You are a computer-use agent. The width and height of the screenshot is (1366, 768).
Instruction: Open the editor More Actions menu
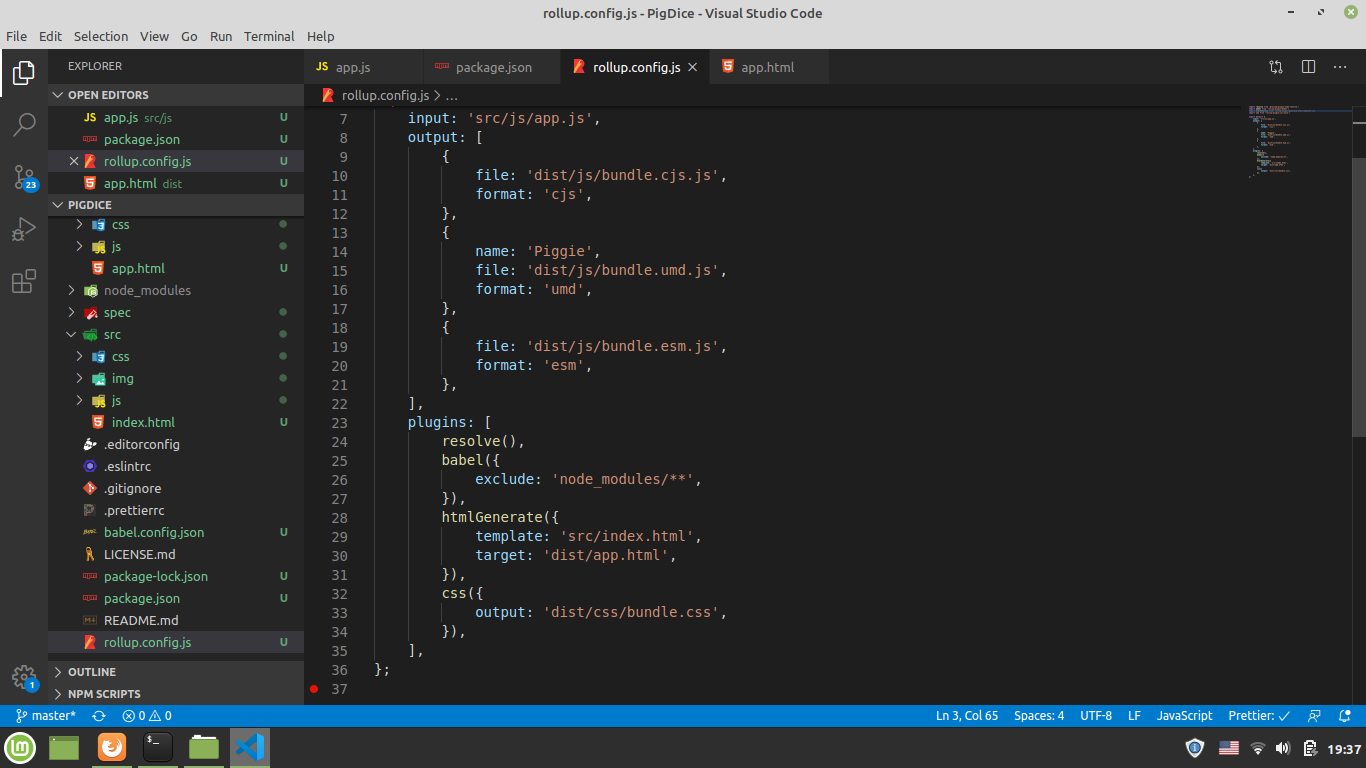click(x=1340, y=67)
